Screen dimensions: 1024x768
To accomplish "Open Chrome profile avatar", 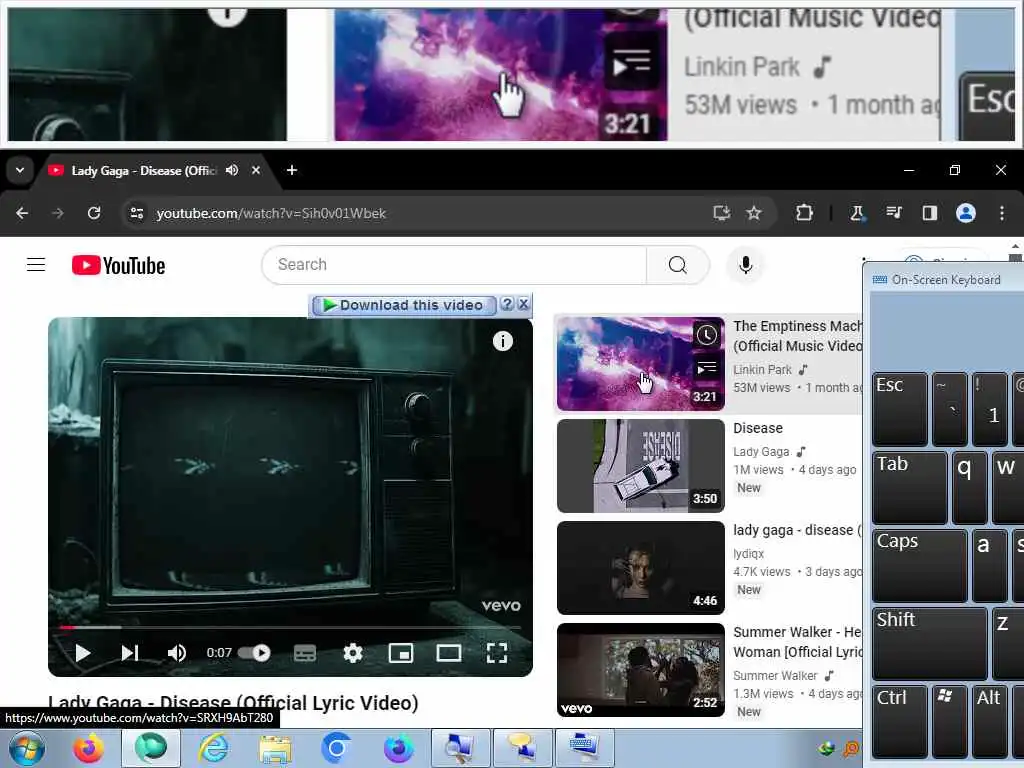I will [x=966, y=213].
